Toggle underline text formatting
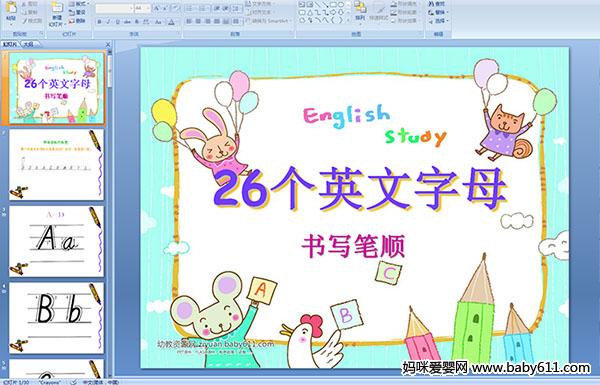Viewport: 600px width, 385px height. pyautogui.click(x=117, y=22)
